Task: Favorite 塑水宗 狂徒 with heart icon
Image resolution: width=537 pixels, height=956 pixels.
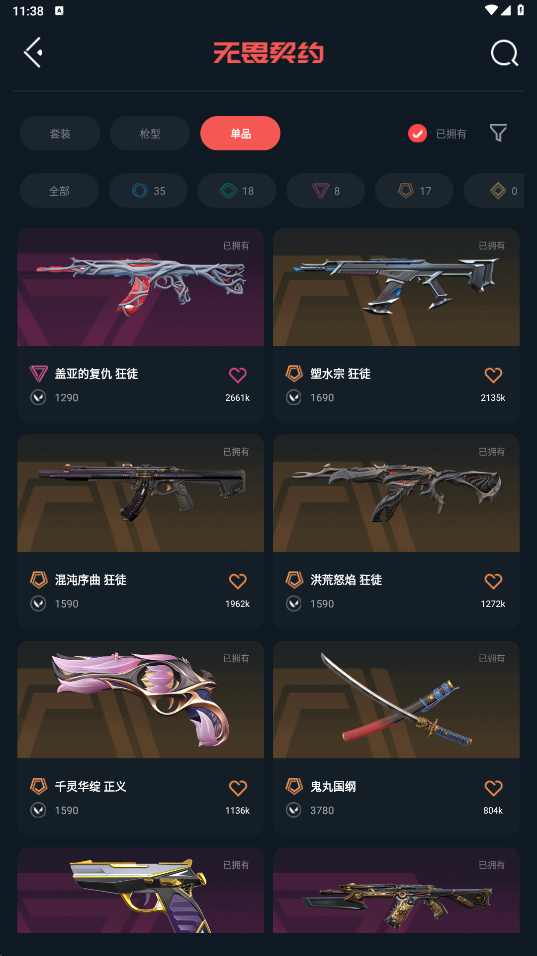Action: click(x=493, y=374)
